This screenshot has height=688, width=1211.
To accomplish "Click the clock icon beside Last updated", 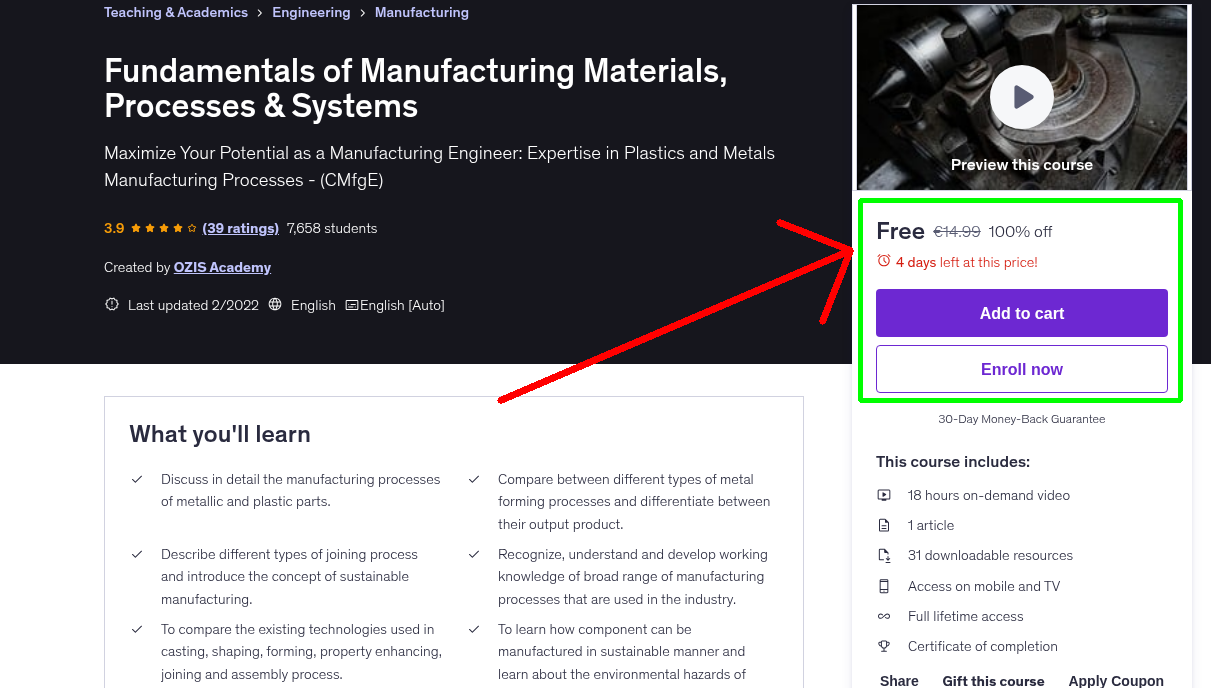I will point(111,304).
